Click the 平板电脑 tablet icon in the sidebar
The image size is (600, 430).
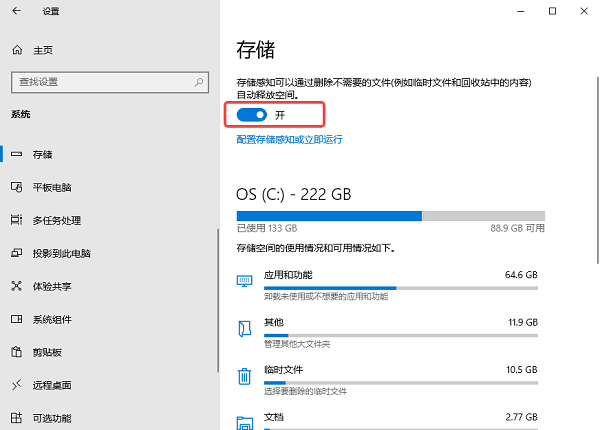[17, 187]
